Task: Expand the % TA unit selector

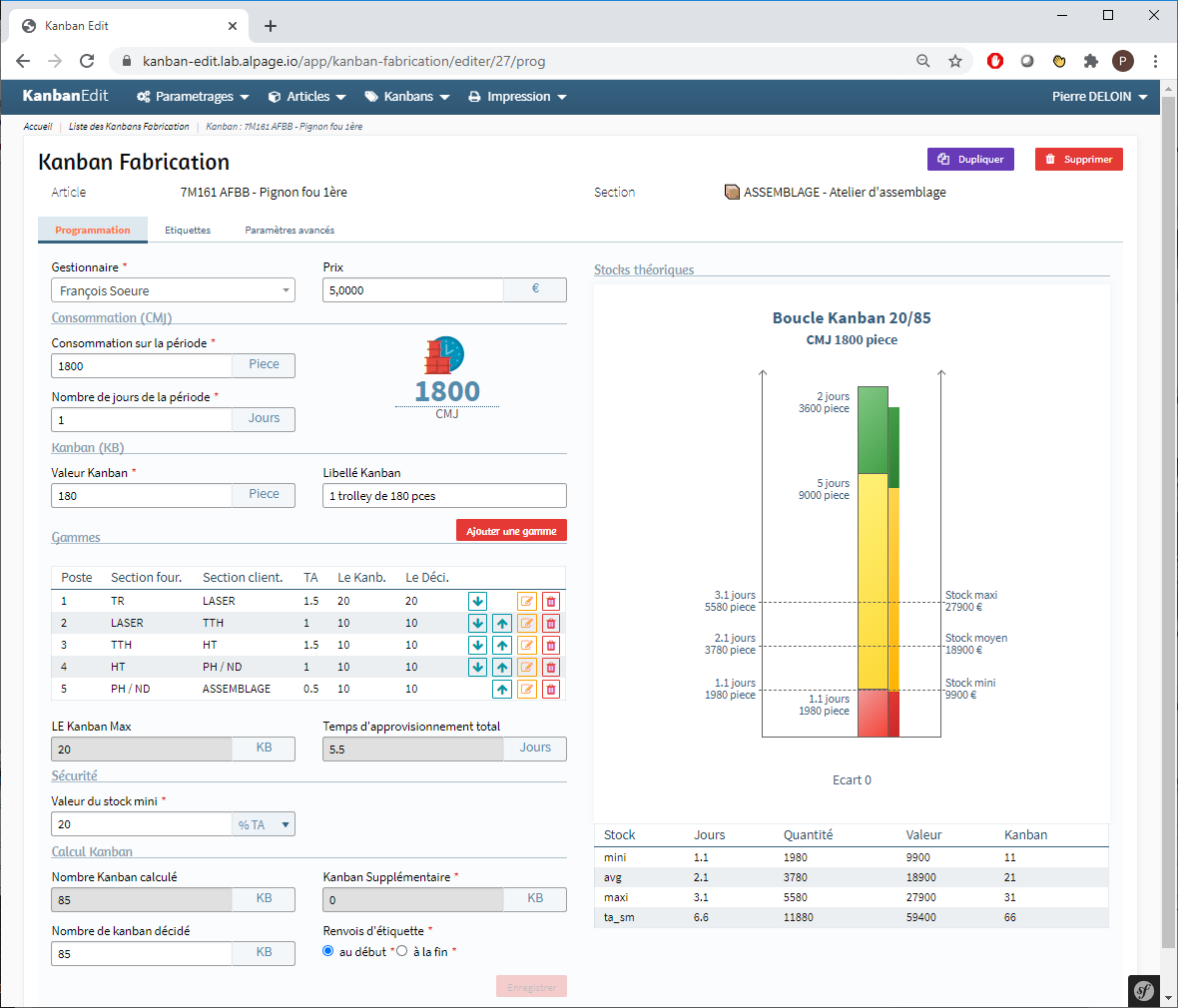Action: point(264,824)
